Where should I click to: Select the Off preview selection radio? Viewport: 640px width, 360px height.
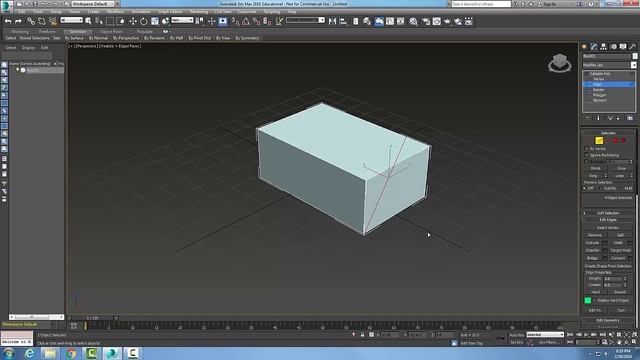pos(584,188)
